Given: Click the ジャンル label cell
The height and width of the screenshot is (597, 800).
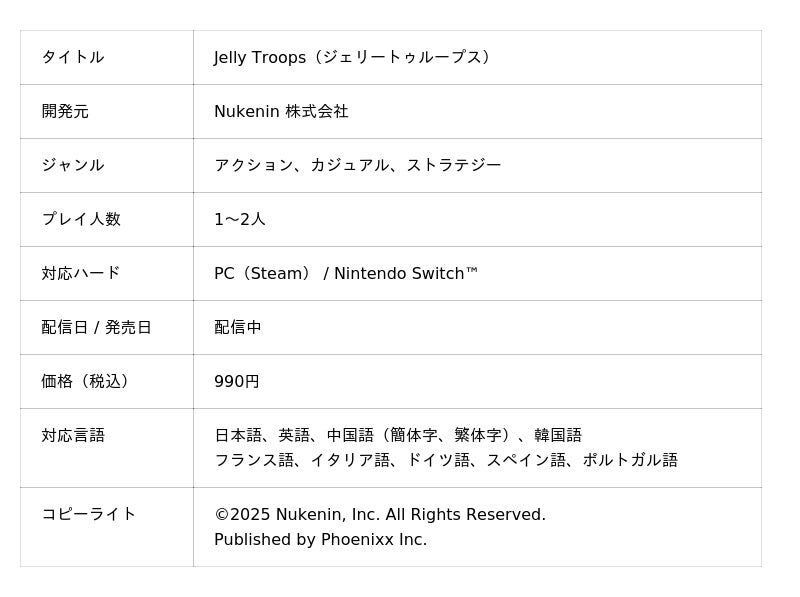Looking at the screenshot, I should (x=73, y=165).
